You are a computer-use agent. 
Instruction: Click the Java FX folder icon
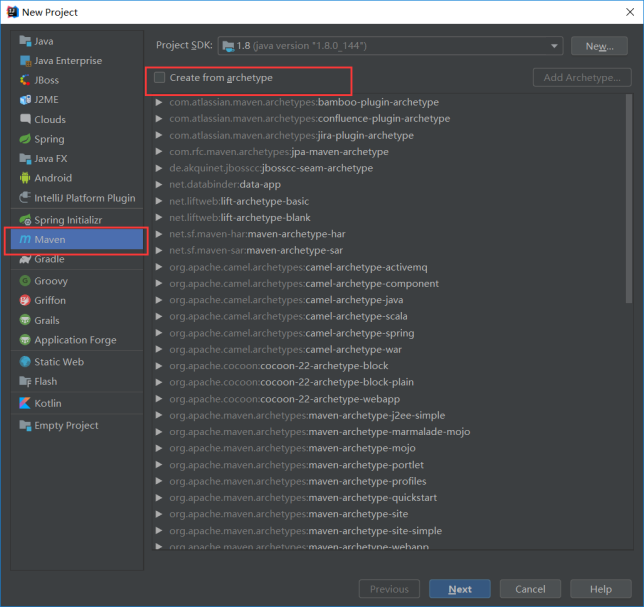[x=25, y=159]
